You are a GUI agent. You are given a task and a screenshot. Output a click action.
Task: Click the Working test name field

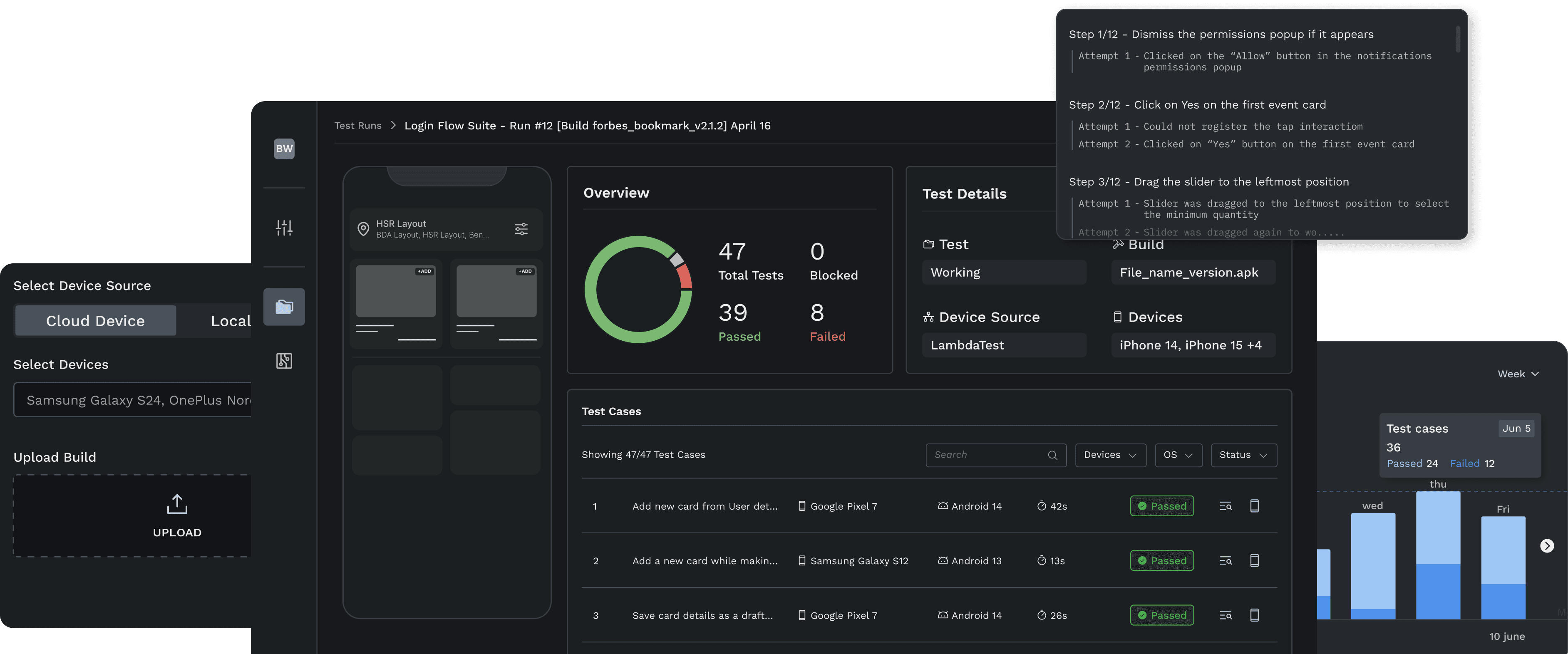1004,272
